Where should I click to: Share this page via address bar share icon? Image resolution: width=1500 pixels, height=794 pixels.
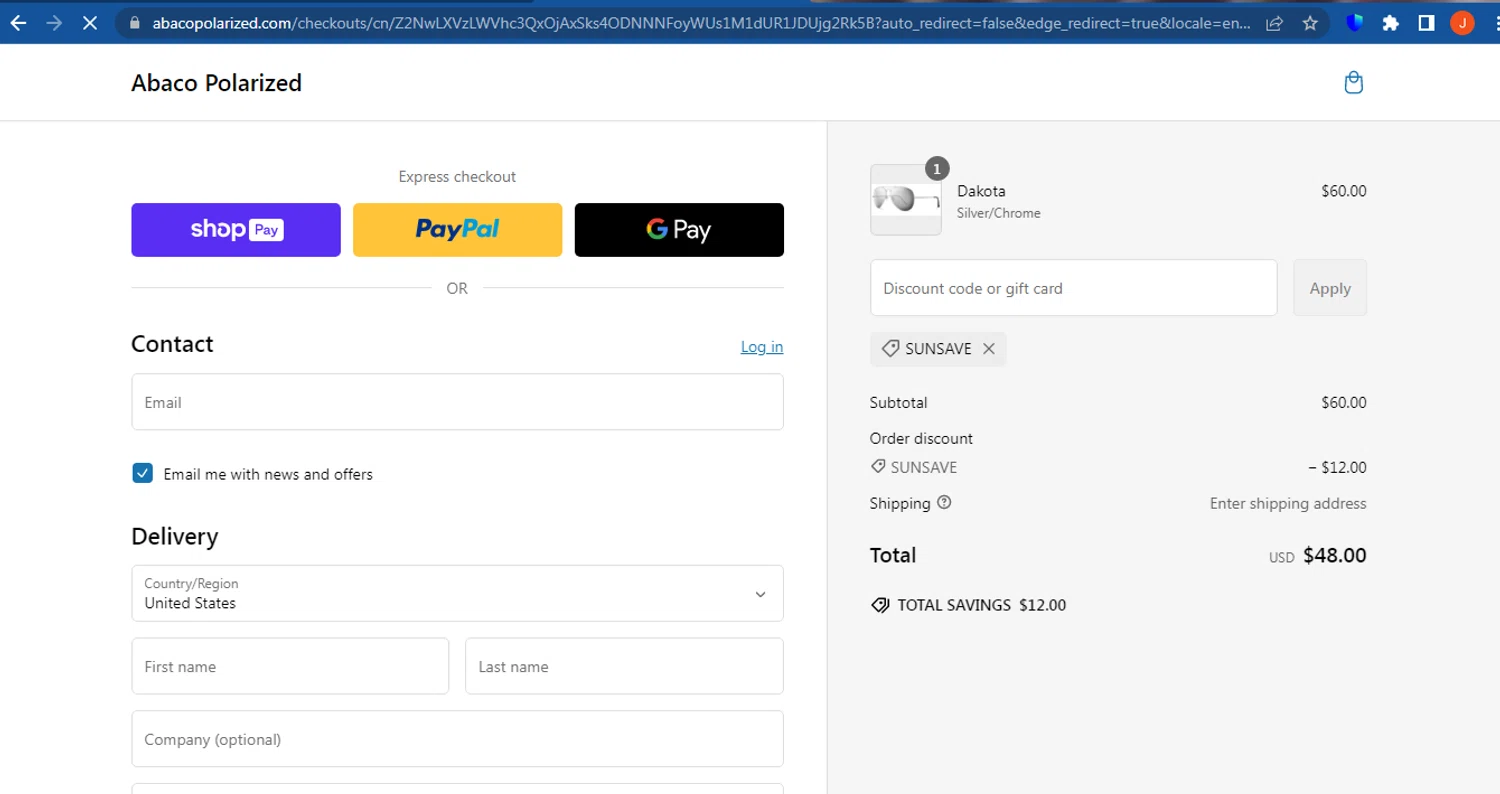click(x=1274, y=22)
